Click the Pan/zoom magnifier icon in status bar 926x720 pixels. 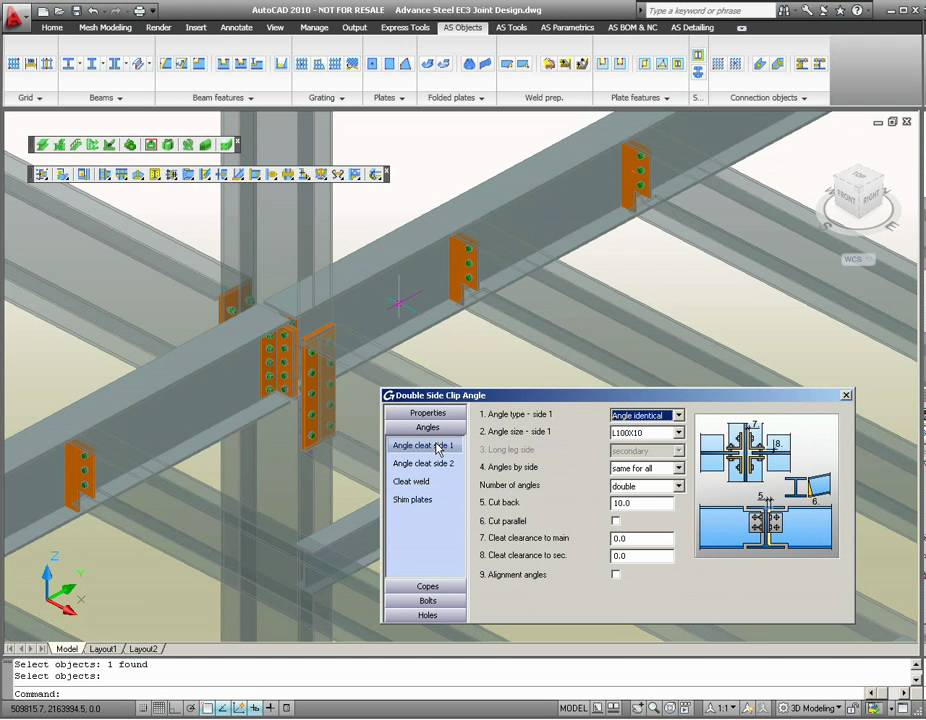tap(654, 708)
